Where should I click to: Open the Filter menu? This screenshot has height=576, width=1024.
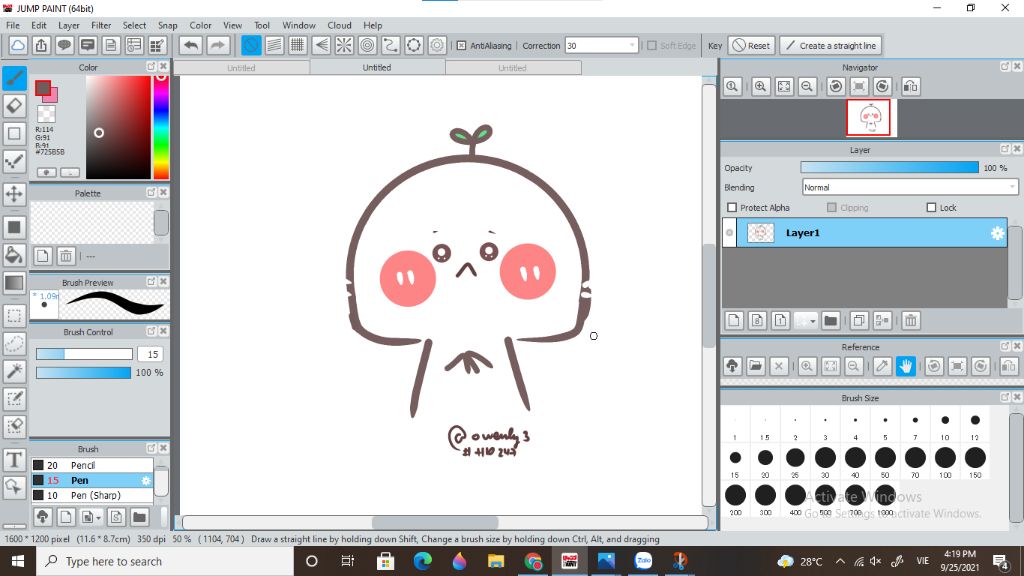tap(101, 25)
